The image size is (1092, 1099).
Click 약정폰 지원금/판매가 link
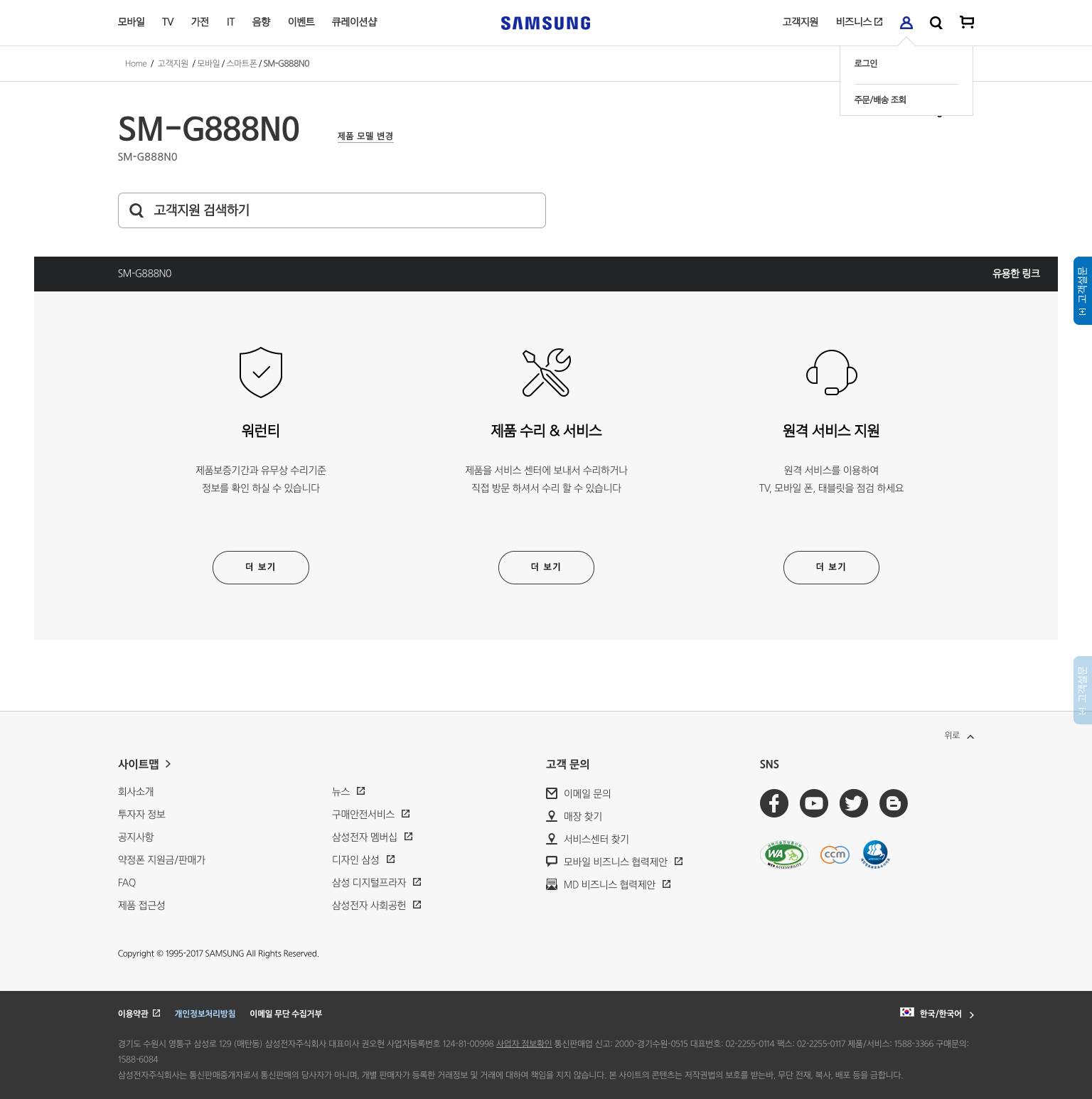(x=161, y=859)
